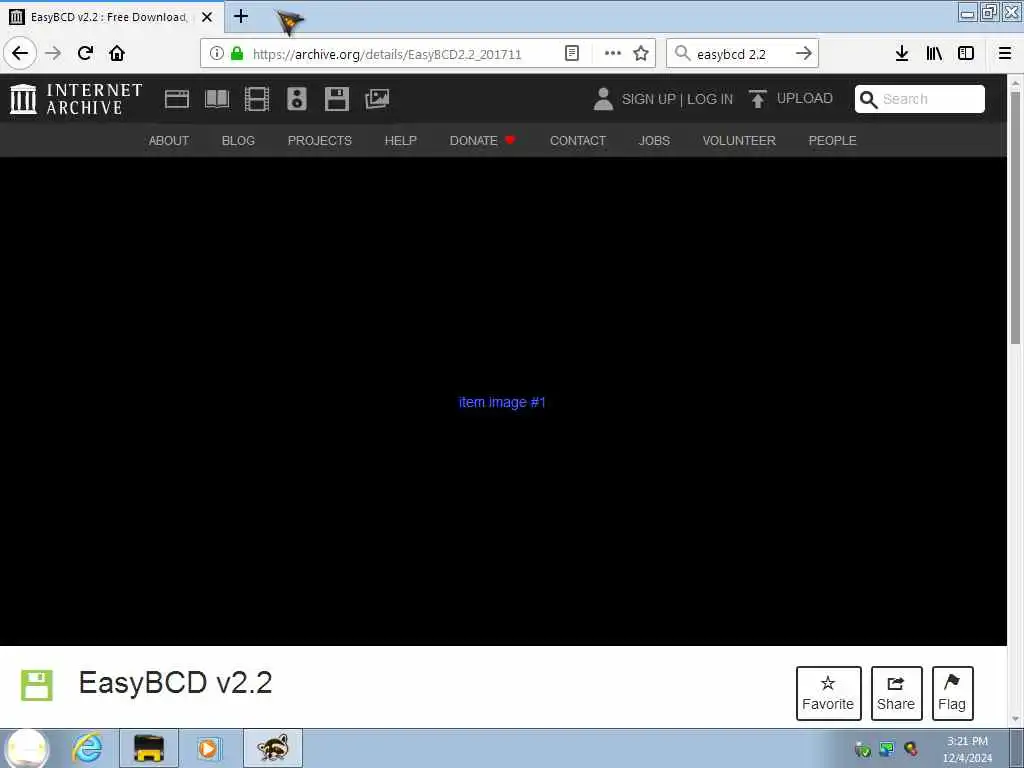Image resolution: width=1024 pixels, height=768 pixels.
Task: Open the Web archive icon
Action: 177,99
